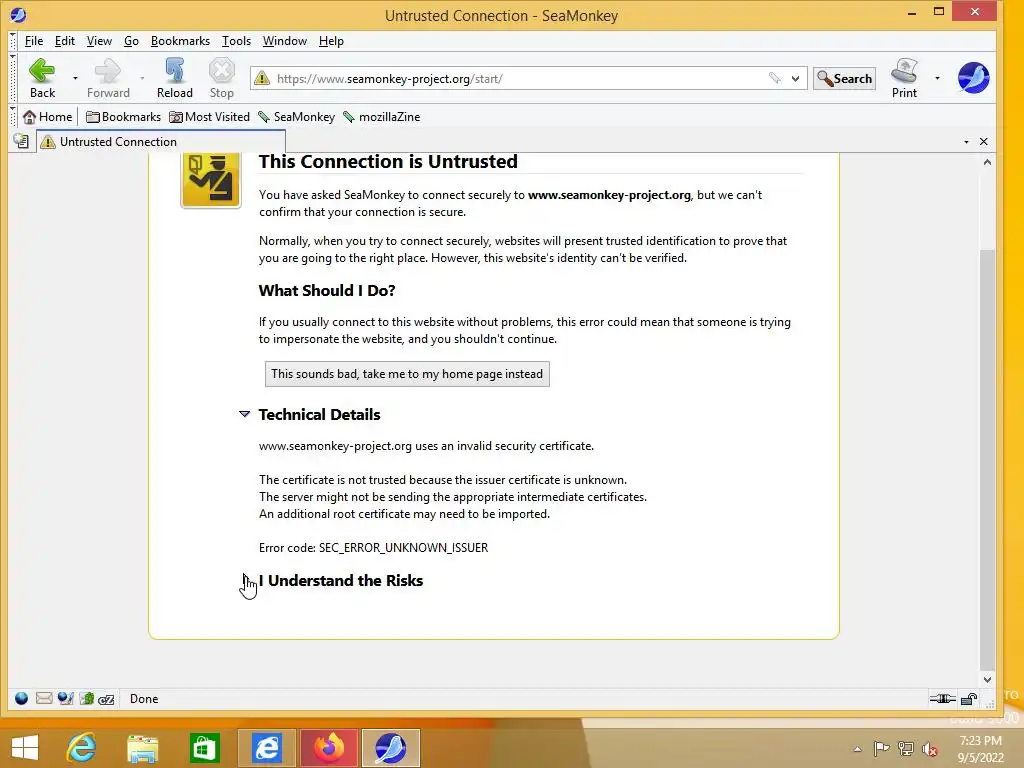Open Browser from status bar globe icon
The height and width of the screenshot is (768, 1024).
(x=22, y=699)
